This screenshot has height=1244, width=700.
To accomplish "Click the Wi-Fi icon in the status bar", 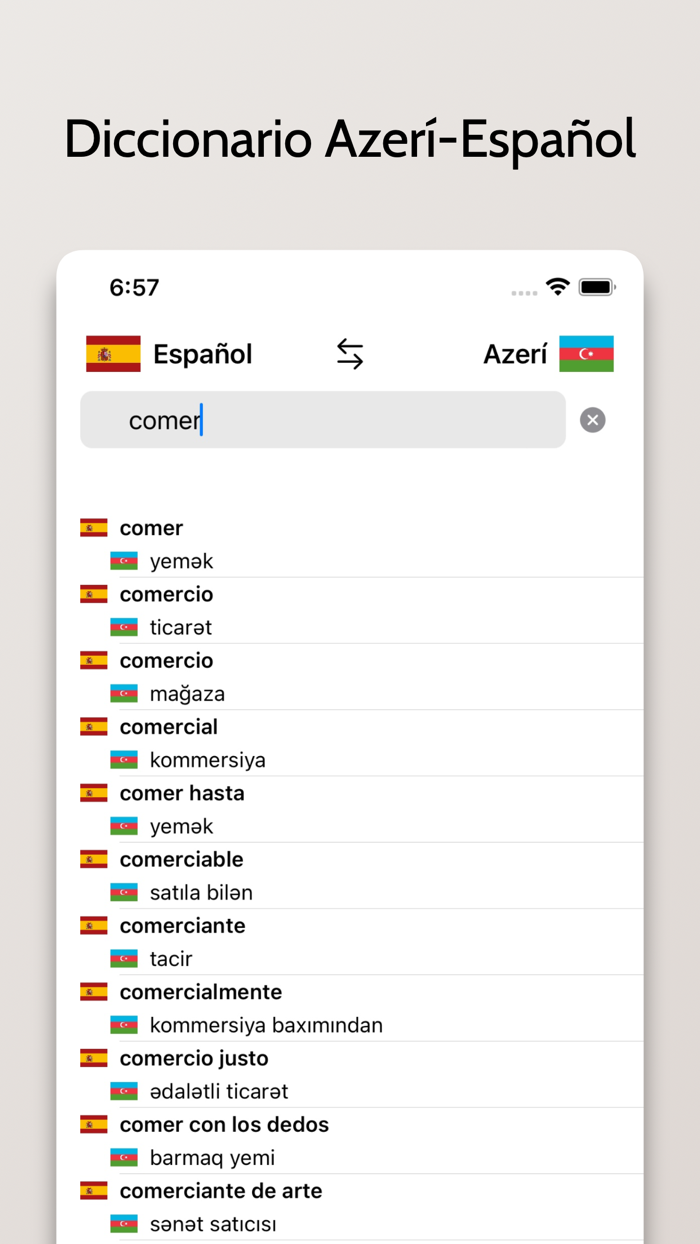I will coord(557,286).
